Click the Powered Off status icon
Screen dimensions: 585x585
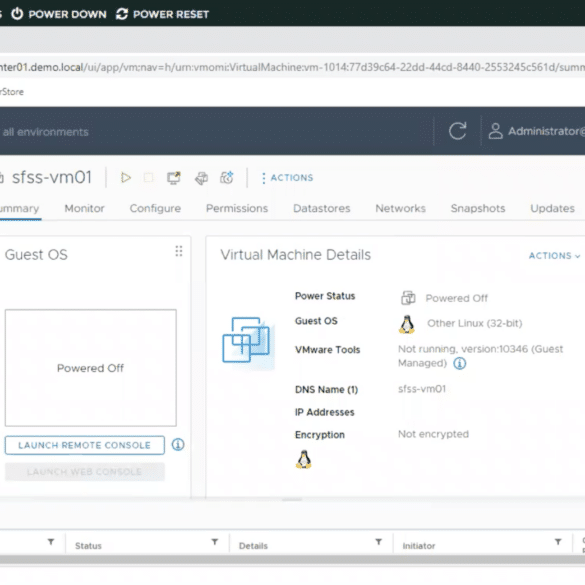[x=408, y=298]
